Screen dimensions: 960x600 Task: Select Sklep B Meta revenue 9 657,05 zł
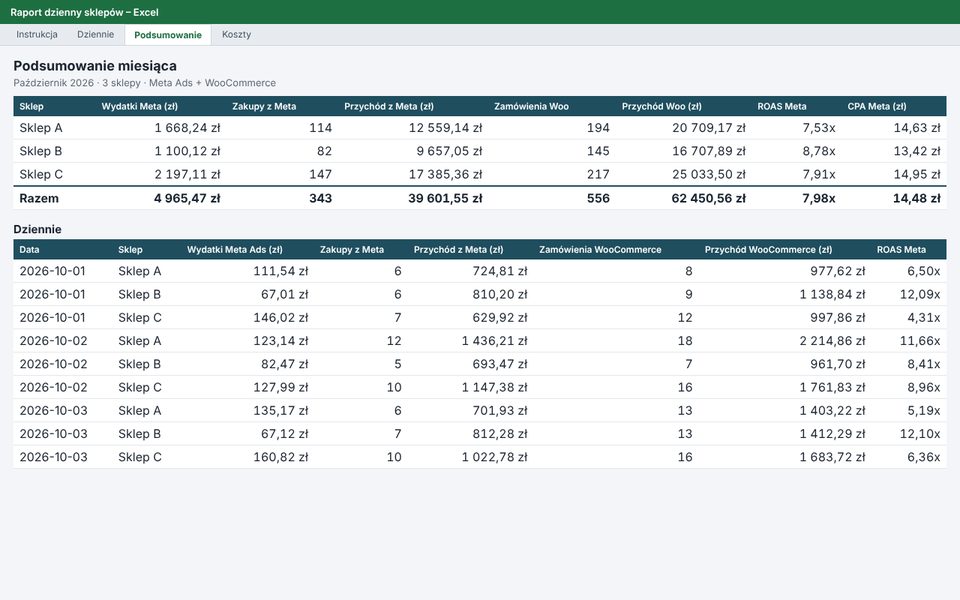point(449,151)
